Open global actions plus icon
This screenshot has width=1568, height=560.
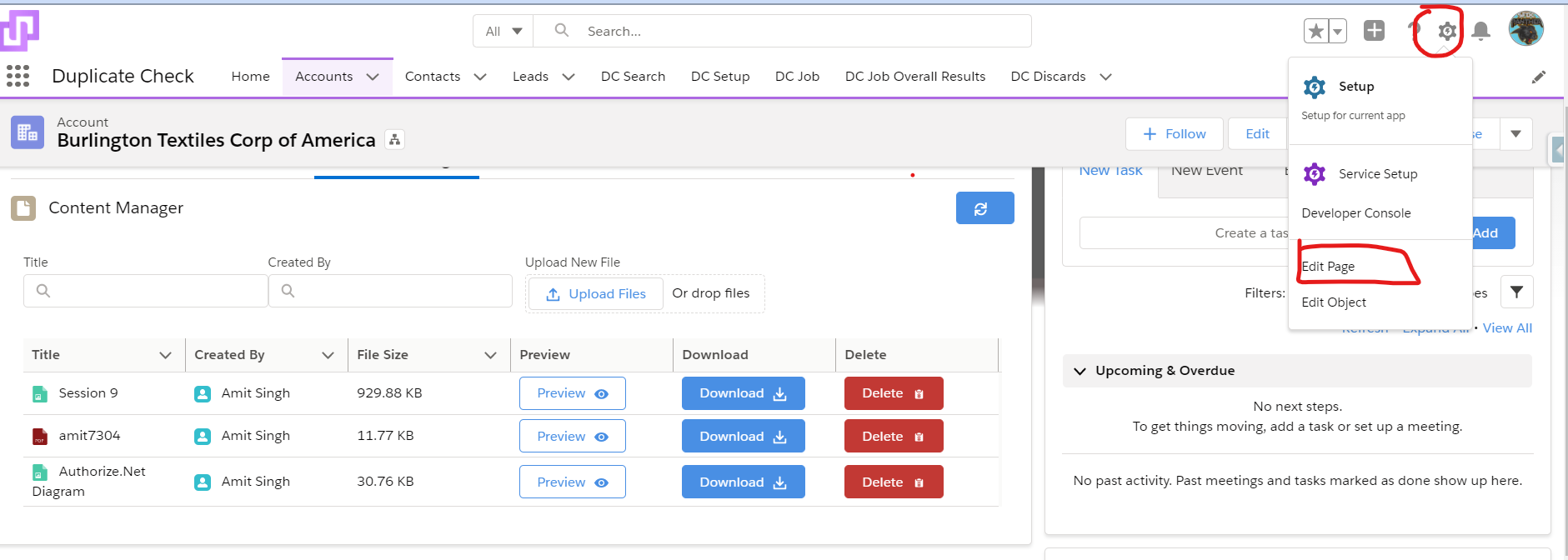click(1374, 31)
